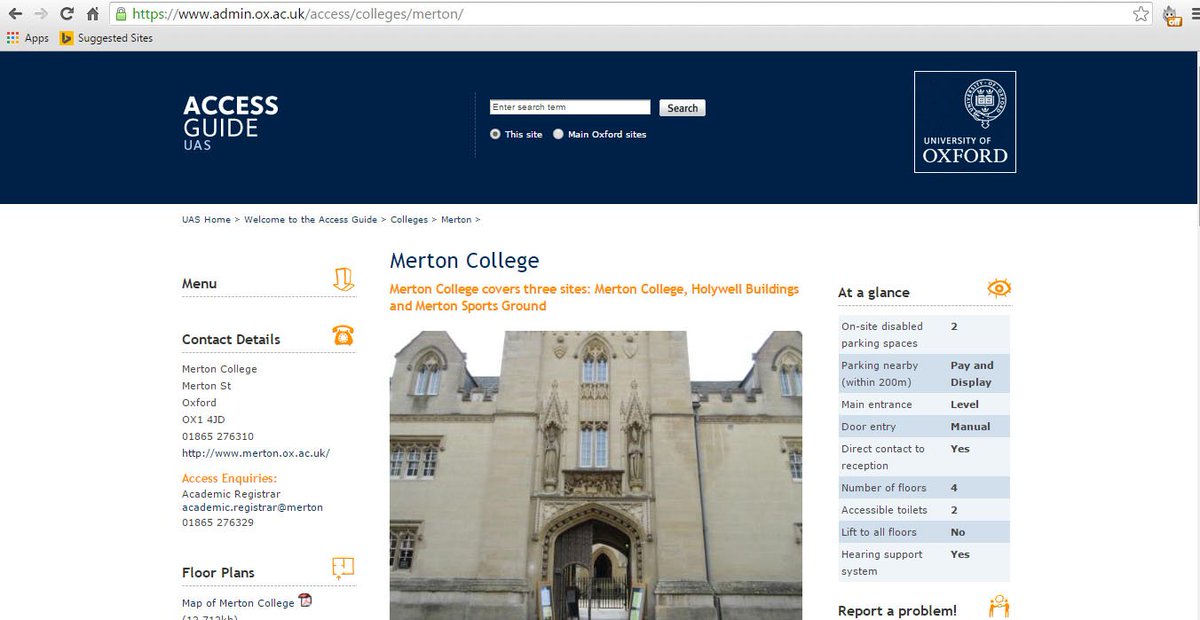Click the University of Oxford crest logo
This screenshot has width=1200, height=620.
click(965, 122)
